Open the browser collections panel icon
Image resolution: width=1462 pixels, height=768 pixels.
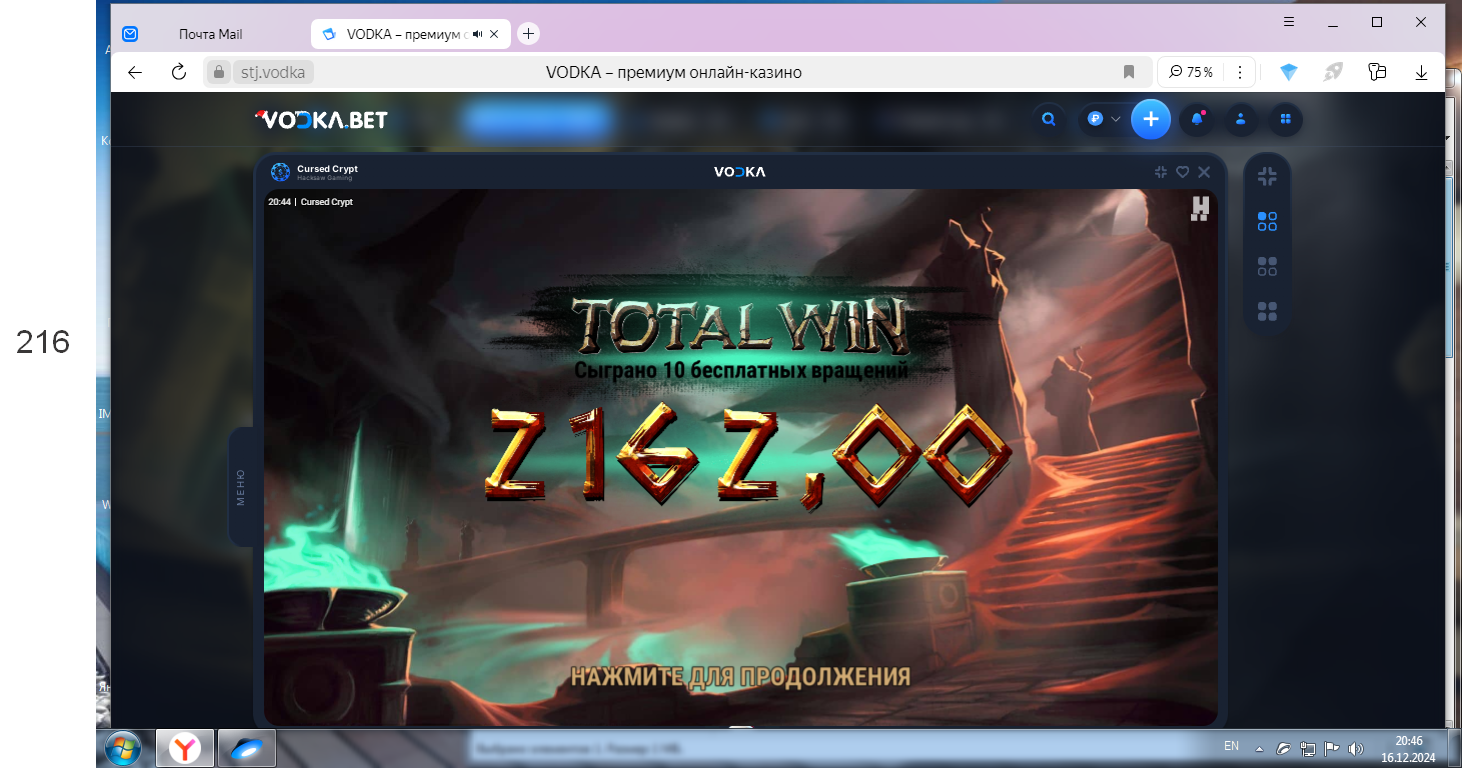(x=1377, y=72)
